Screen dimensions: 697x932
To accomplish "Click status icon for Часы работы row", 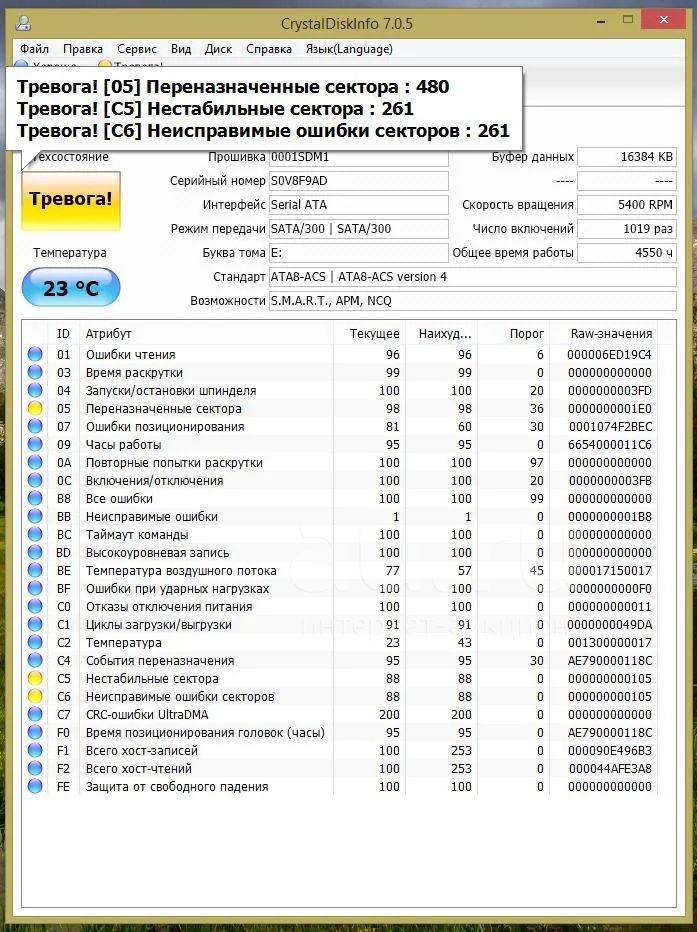I will click(35, 444).
